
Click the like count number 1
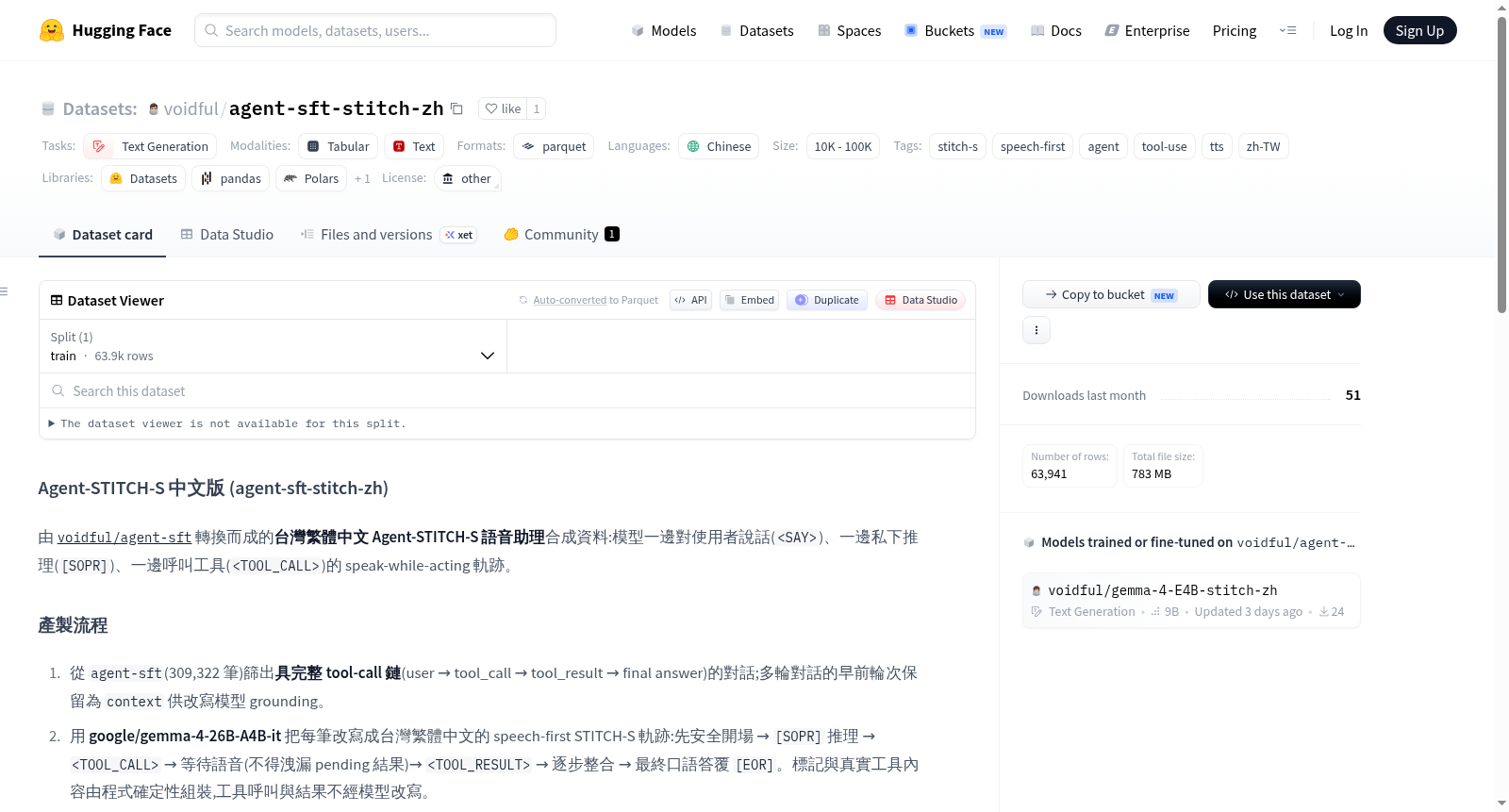[537, 108]
